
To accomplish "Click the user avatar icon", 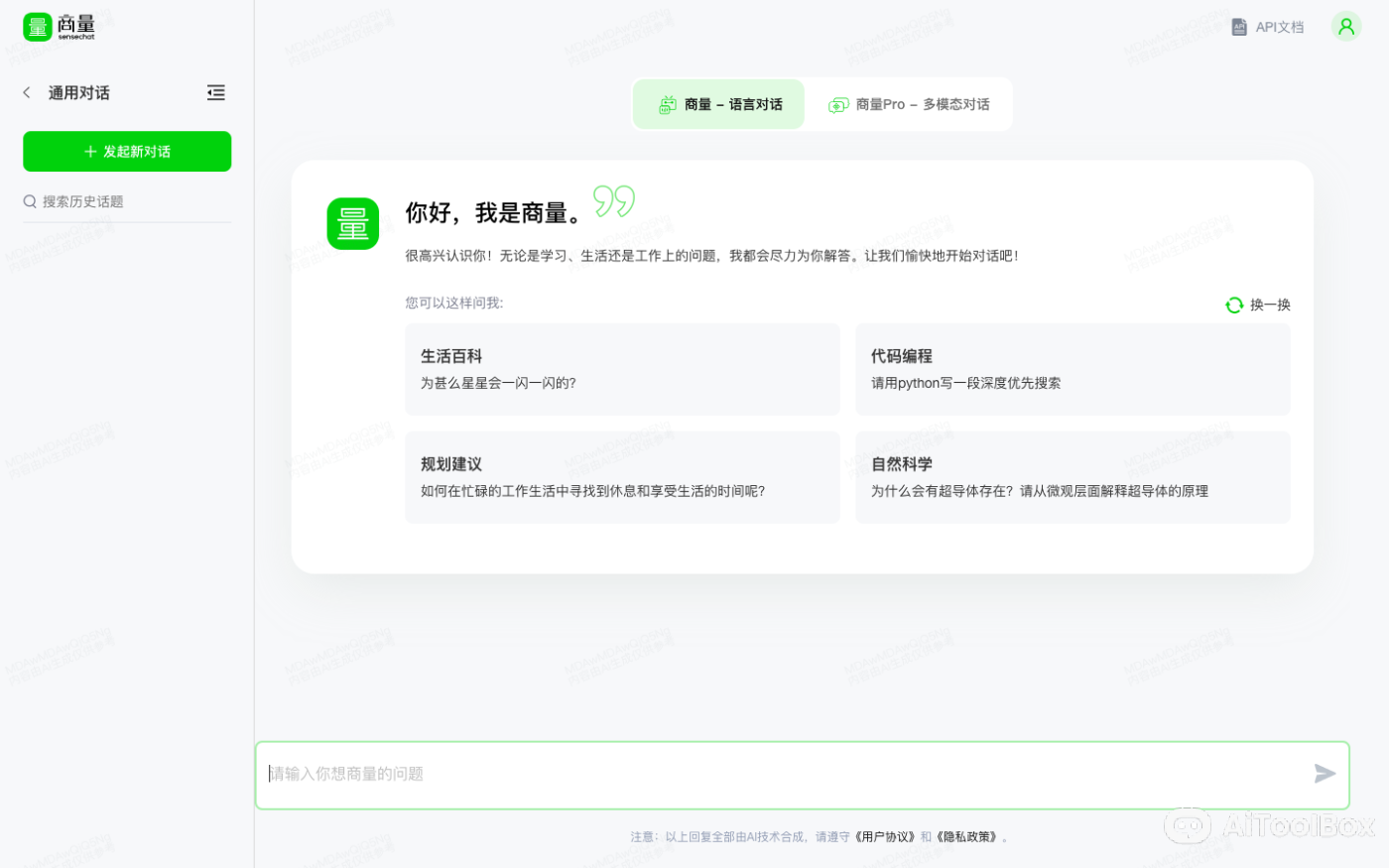I will tap(1345, 26).
